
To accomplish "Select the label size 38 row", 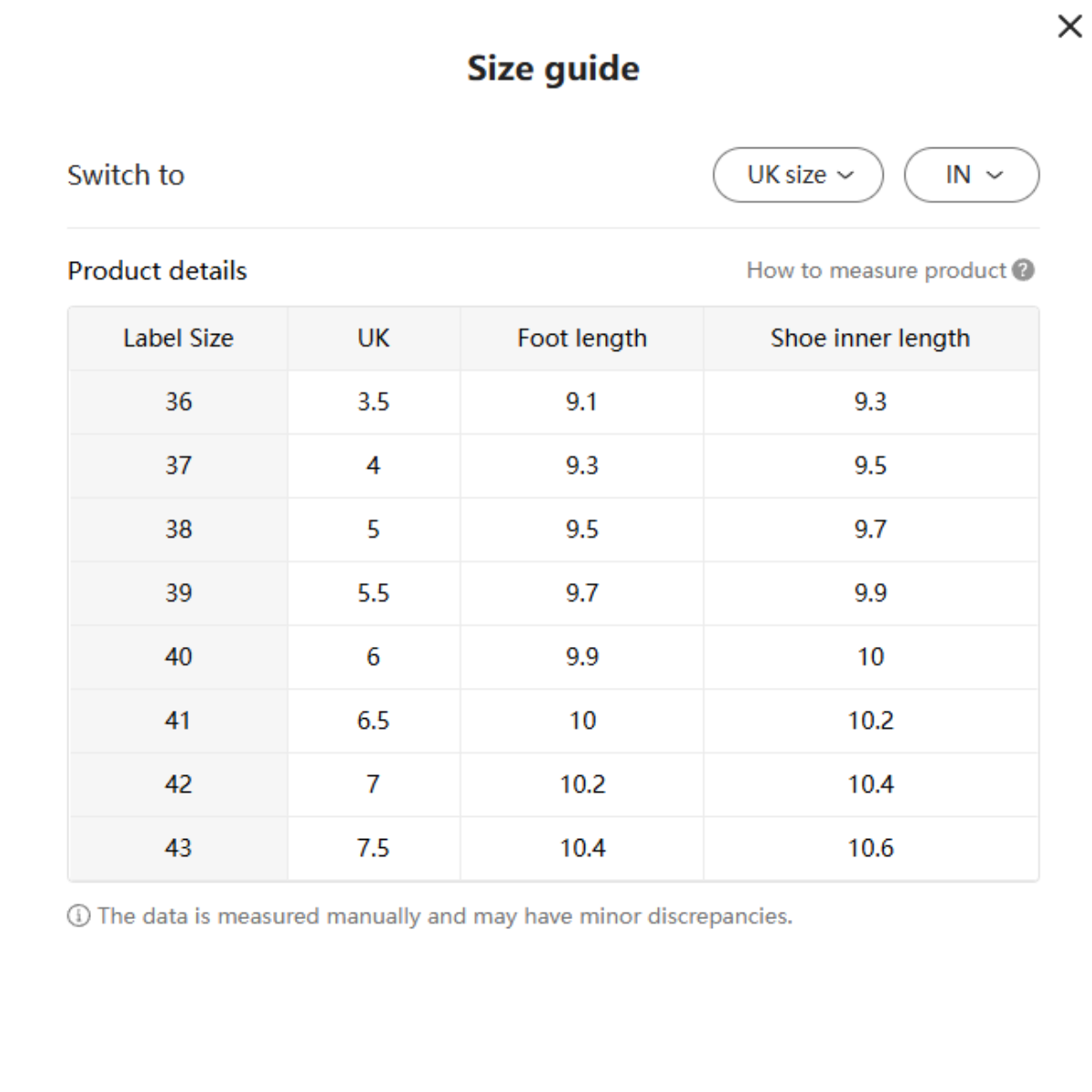I will (178, 530).
